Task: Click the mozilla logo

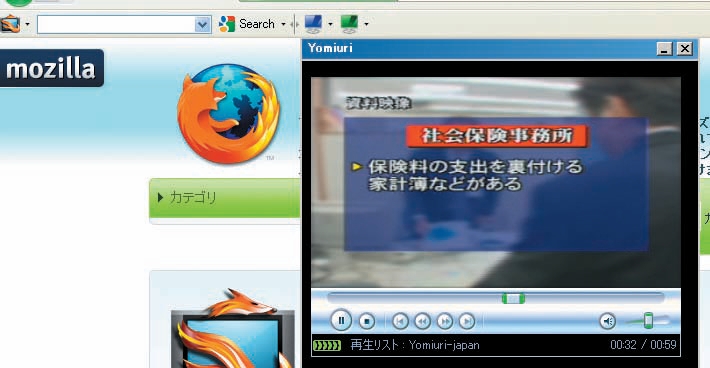Action: tap(51, 68)
